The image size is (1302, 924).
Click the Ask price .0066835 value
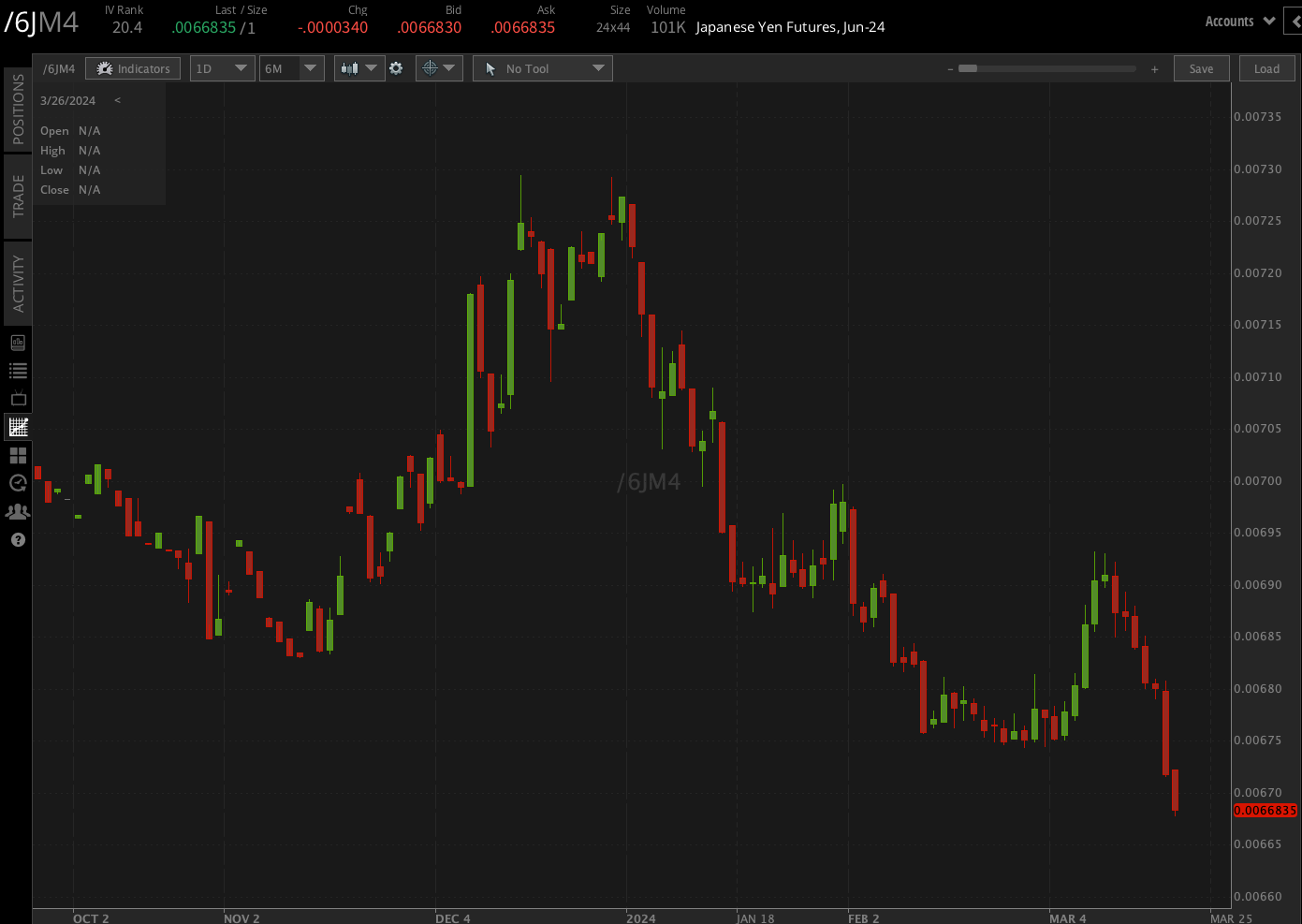click(x=523, y=28)
